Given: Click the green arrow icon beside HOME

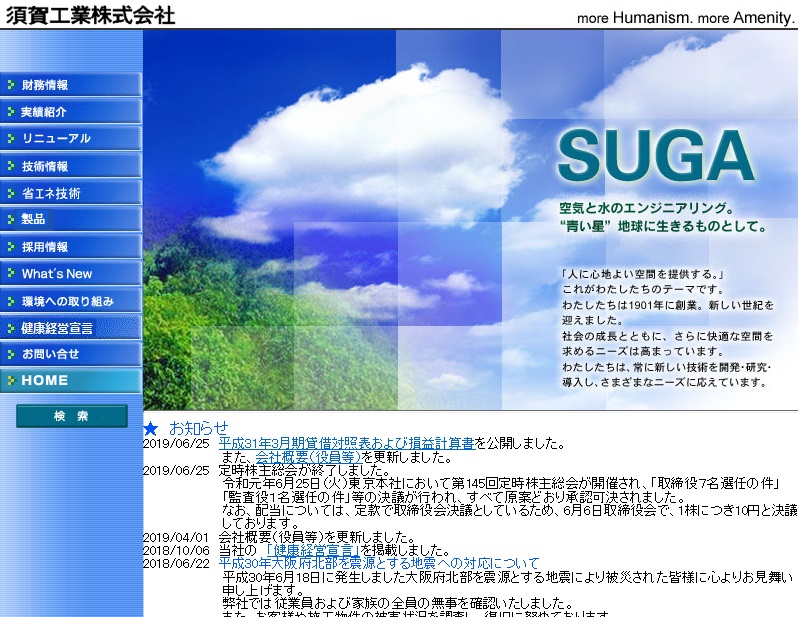Looking at the screenshot, I should 11,380.
